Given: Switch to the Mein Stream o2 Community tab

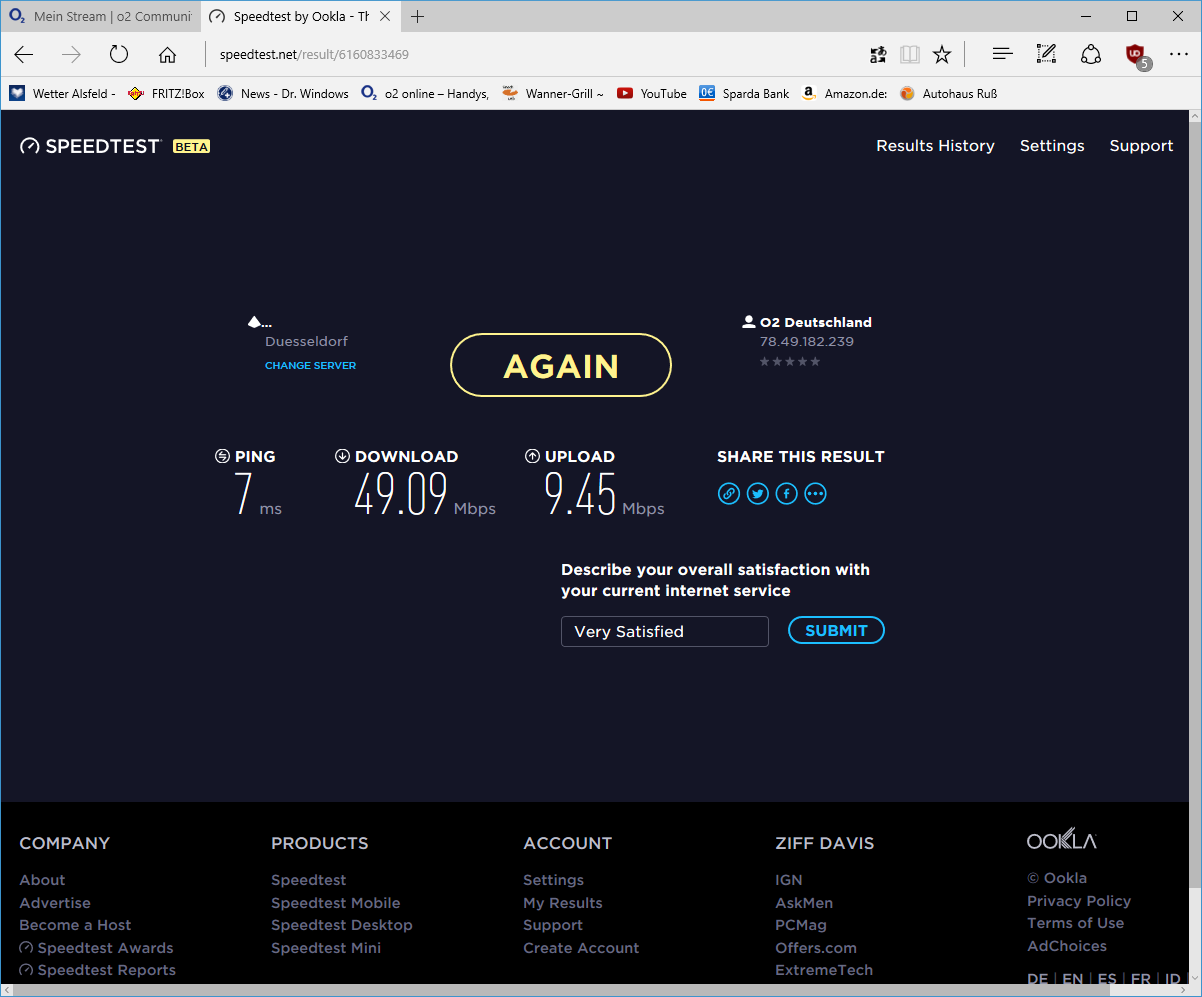Looking at the screenshot, I should tap(100, 17).
